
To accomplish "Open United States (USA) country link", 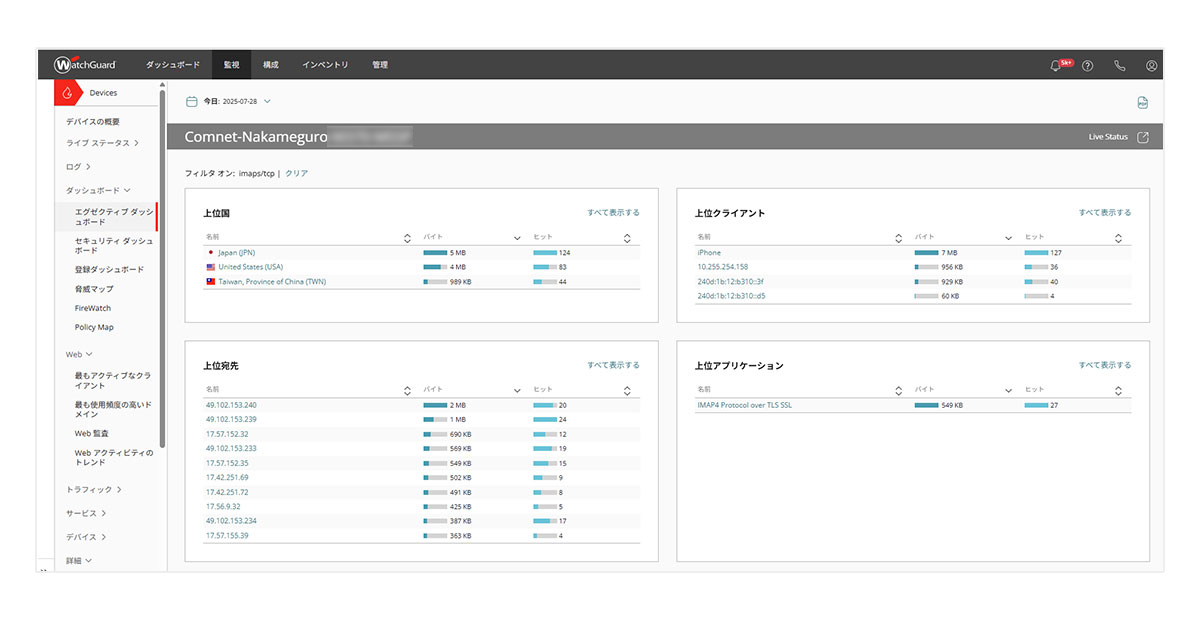I will [x=250, y=267].
